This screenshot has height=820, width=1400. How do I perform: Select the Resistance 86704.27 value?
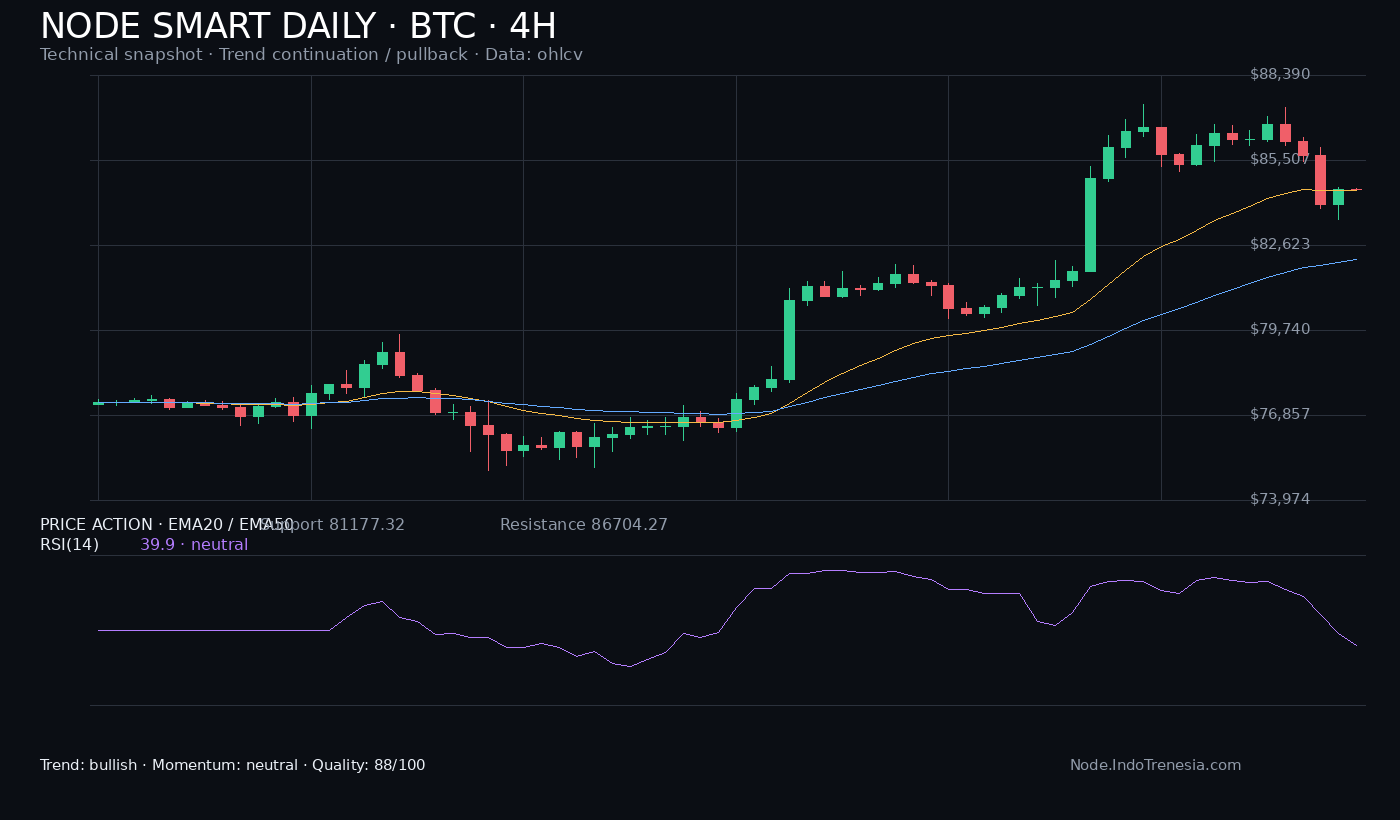pyautogui.click(x=584, y=525)
